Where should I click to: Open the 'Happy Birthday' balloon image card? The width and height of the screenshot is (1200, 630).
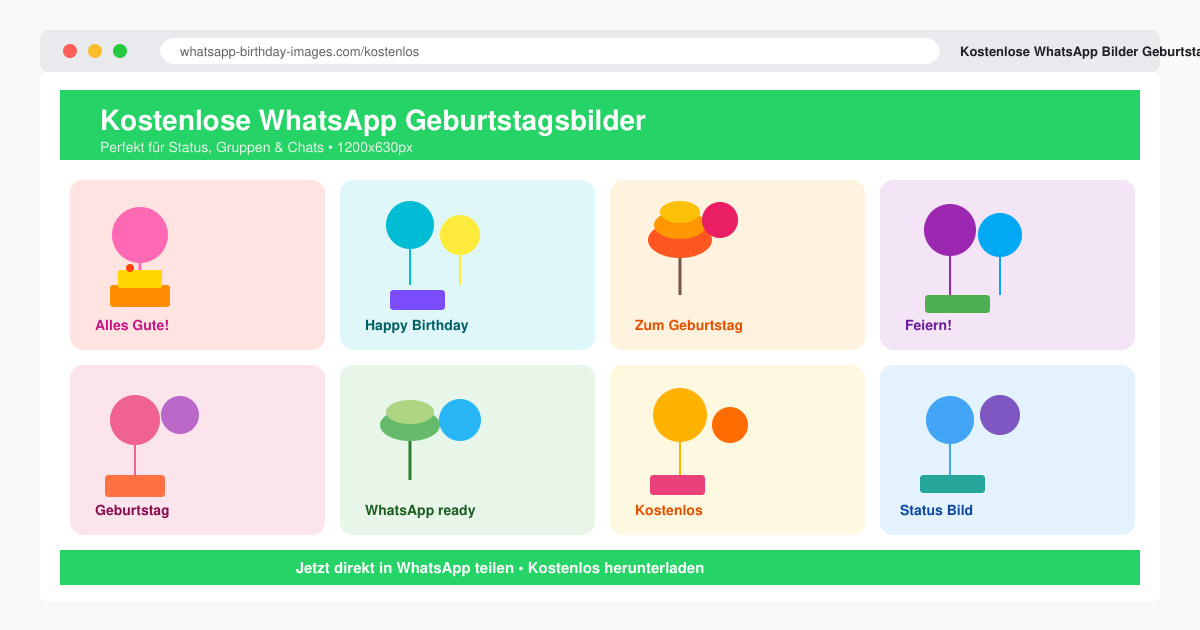pos(467,265)
